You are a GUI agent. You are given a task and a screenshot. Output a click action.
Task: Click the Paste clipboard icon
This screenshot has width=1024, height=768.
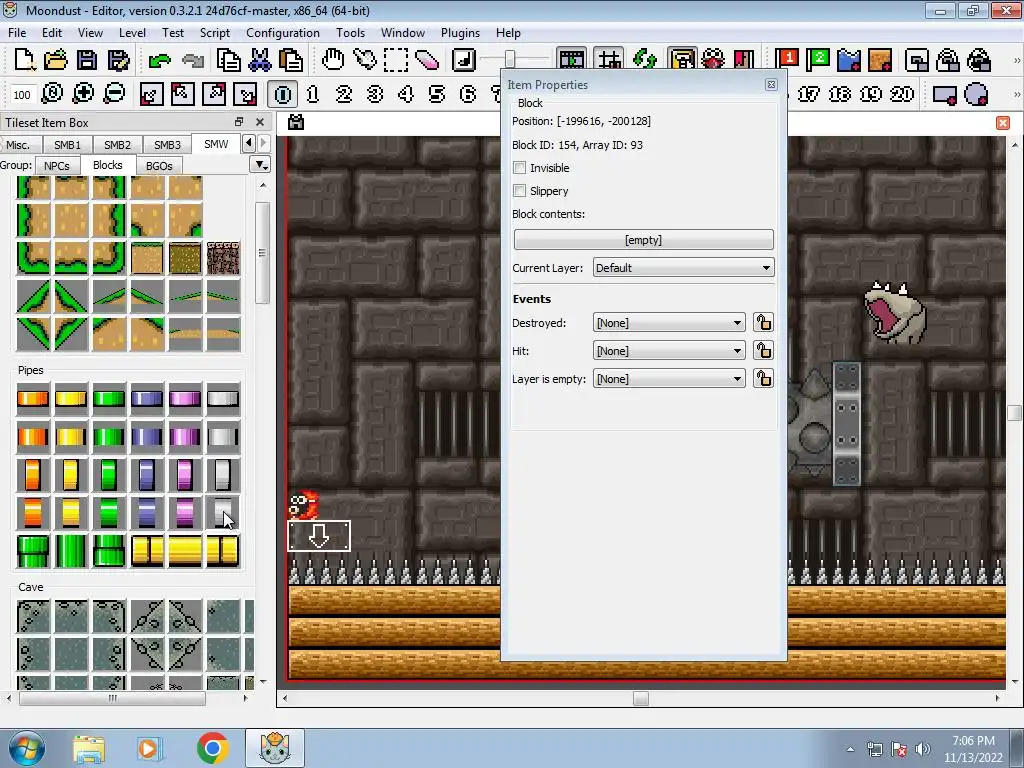click(291, 60)
